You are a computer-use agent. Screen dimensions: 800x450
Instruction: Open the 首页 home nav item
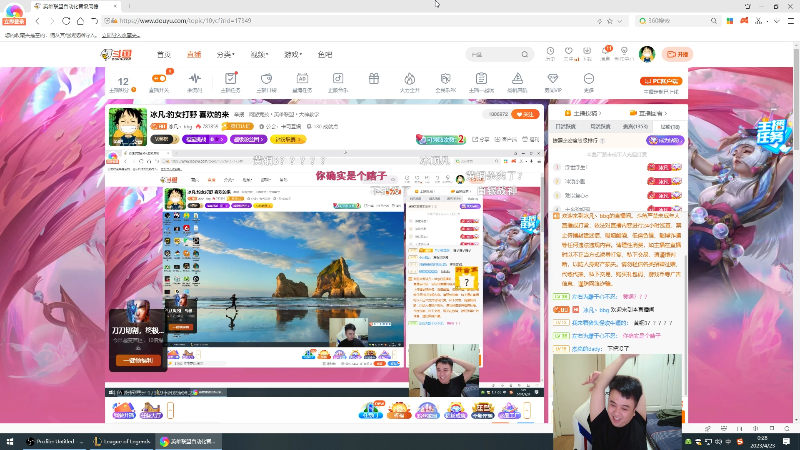[x=163, y=55]
